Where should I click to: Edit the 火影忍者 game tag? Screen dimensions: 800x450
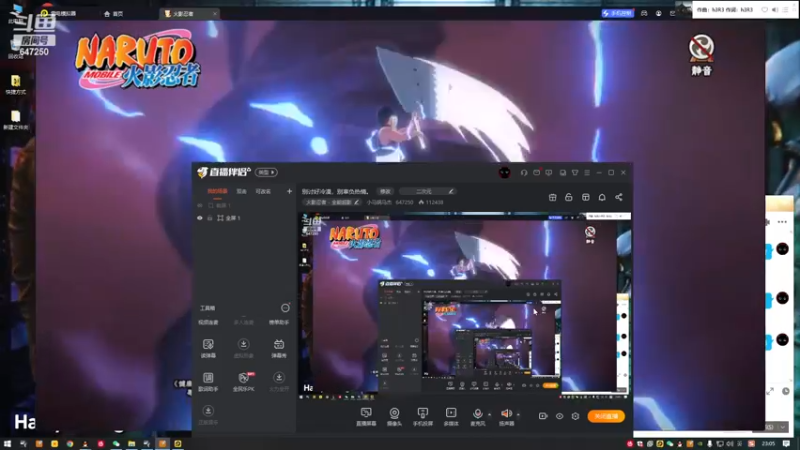332,203
